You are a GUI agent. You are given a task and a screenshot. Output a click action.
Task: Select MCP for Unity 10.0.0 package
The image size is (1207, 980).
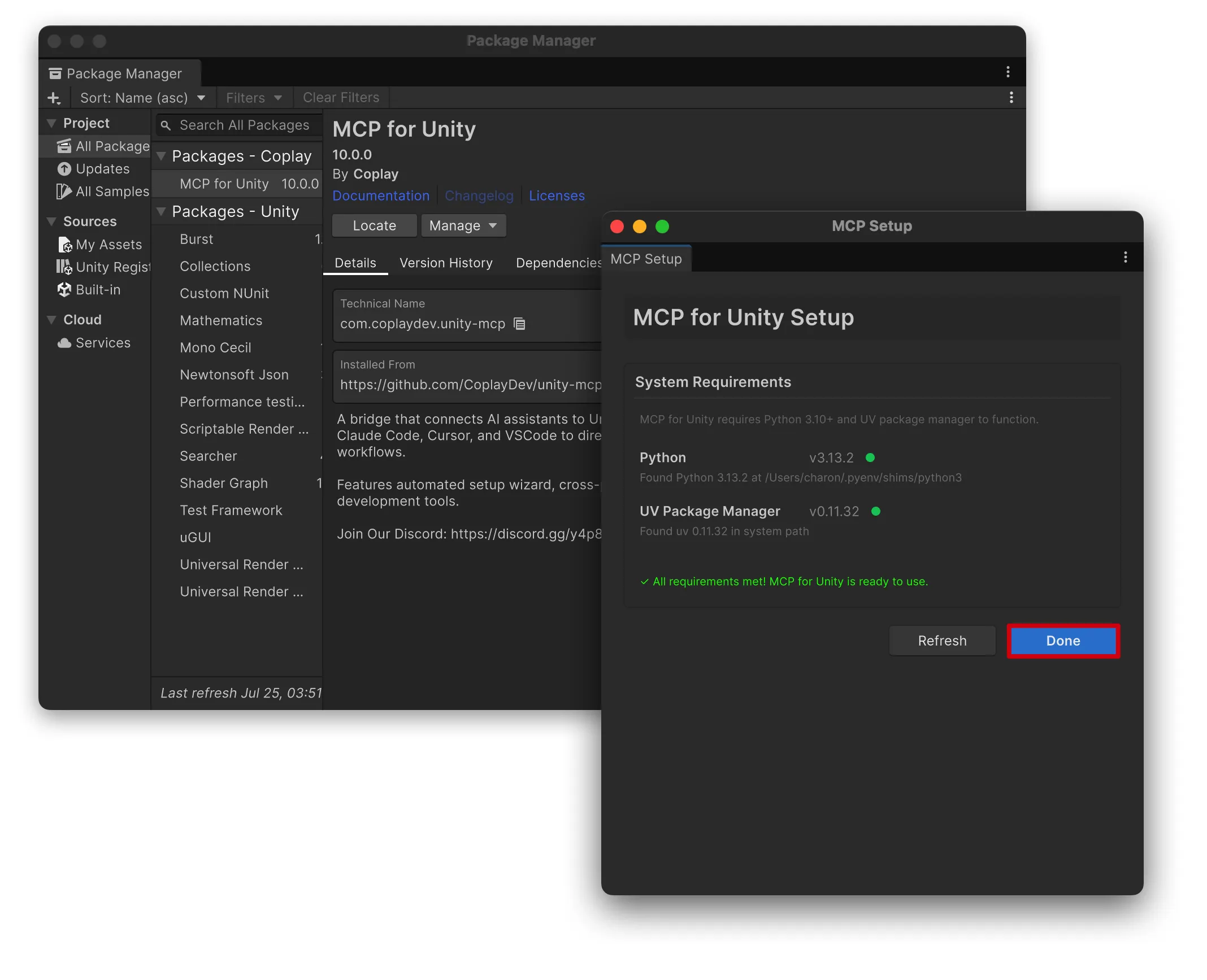tap(237, 184)
